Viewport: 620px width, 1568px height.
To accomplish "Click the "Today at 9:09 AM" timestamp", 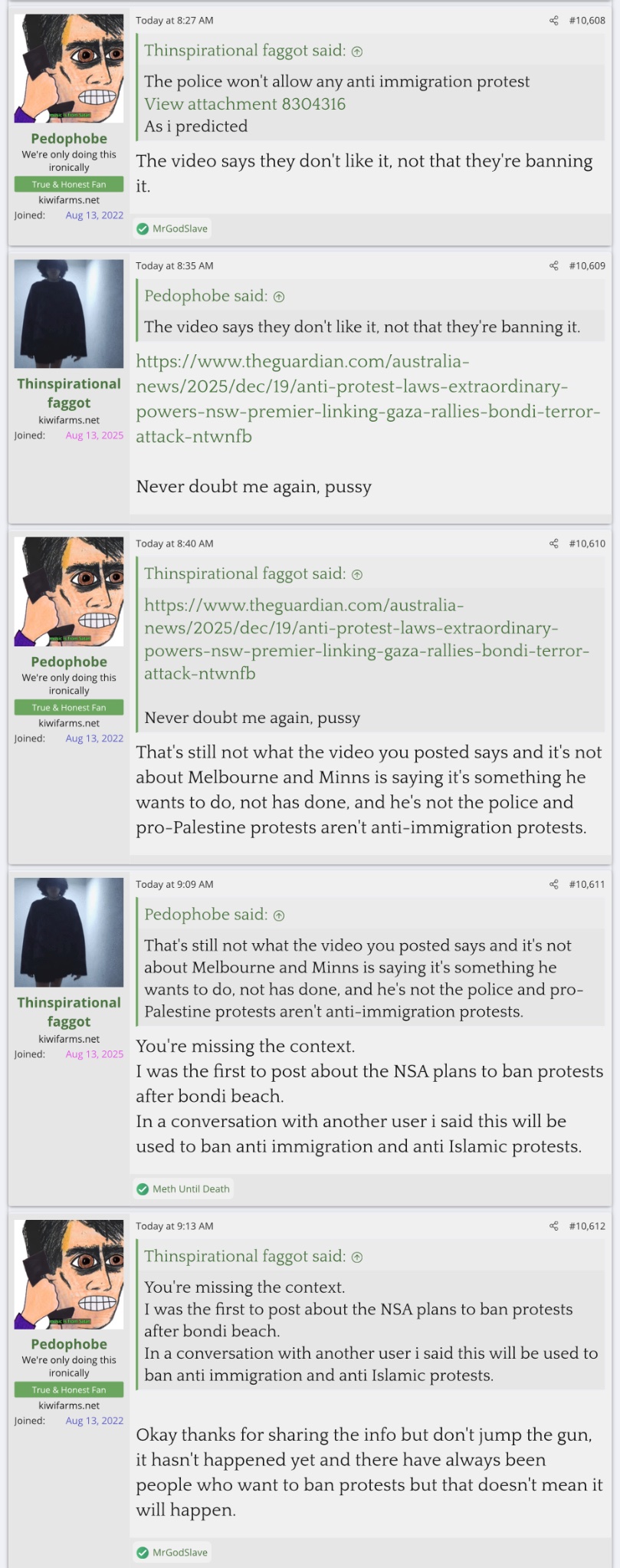I will tap(175, 884).
